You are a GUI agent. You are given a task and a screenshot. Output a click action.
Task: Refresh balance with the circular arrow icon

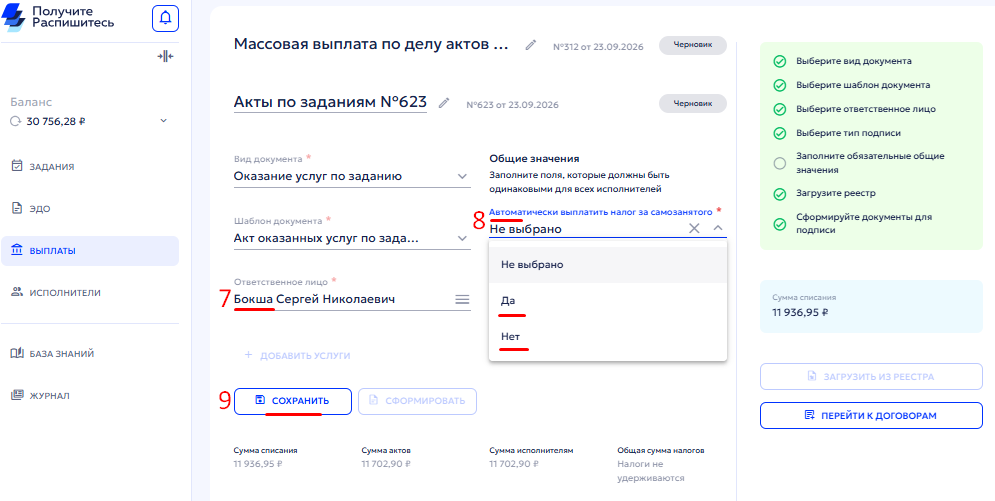pyautogui.click(x=16, y=121)
